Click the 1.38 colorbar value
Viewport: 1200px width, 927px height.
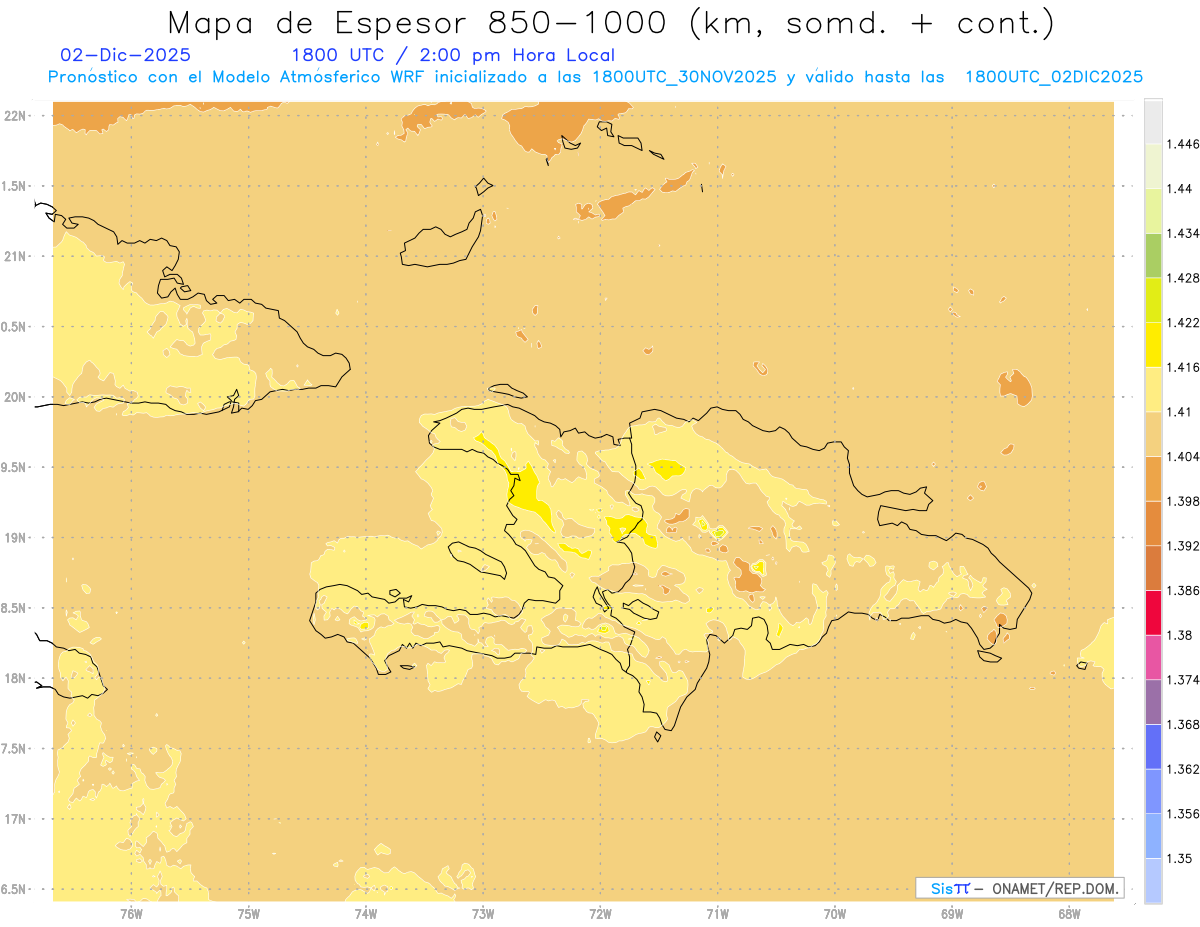[x=1180, y=635]
